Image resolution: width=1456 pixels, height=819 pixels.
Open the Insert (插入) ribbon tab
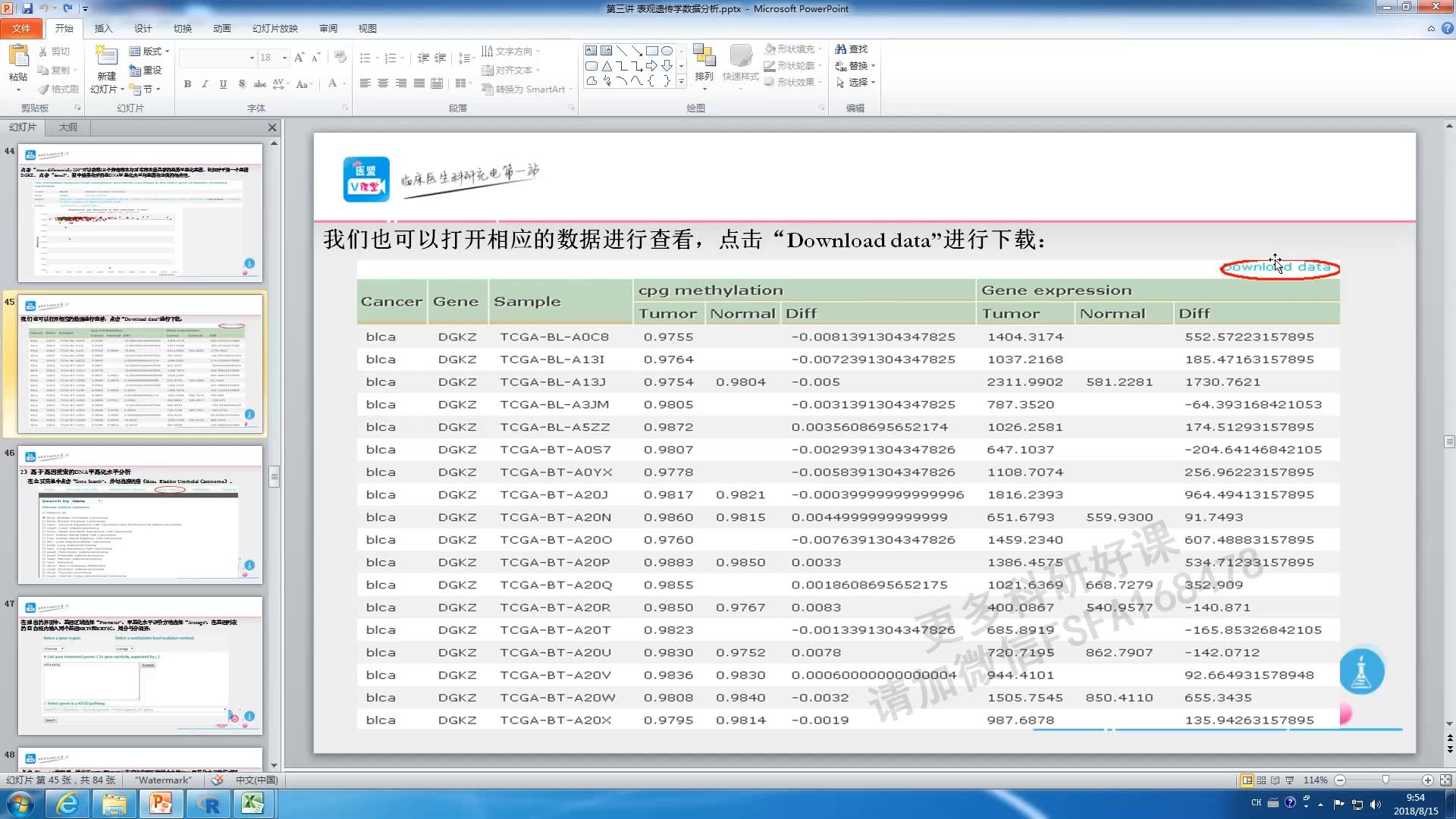coord(103,28)
